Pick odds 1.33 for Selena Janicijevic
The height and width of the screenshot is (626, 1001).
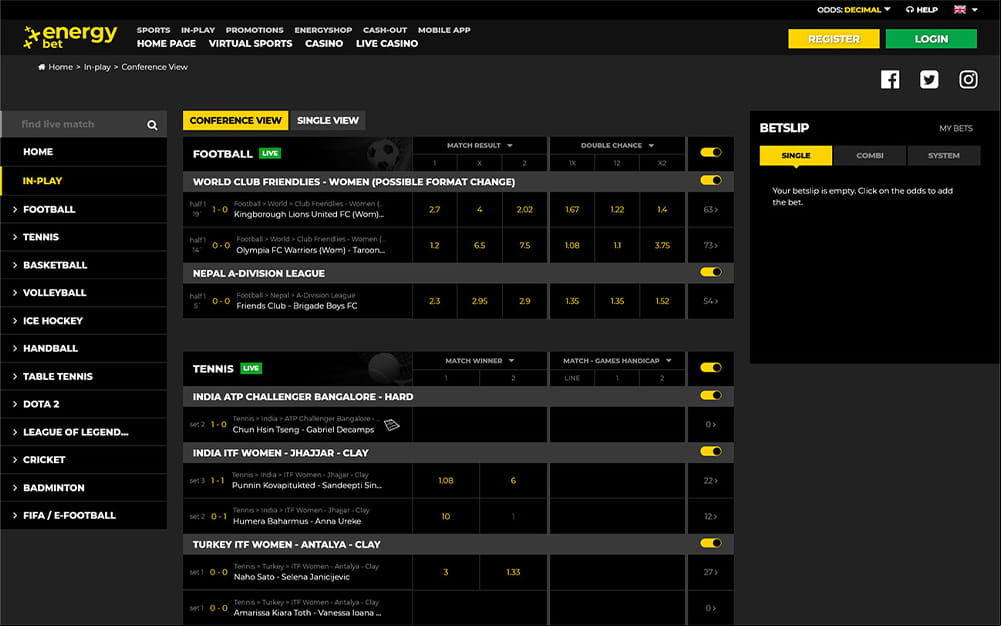point(513,572)
